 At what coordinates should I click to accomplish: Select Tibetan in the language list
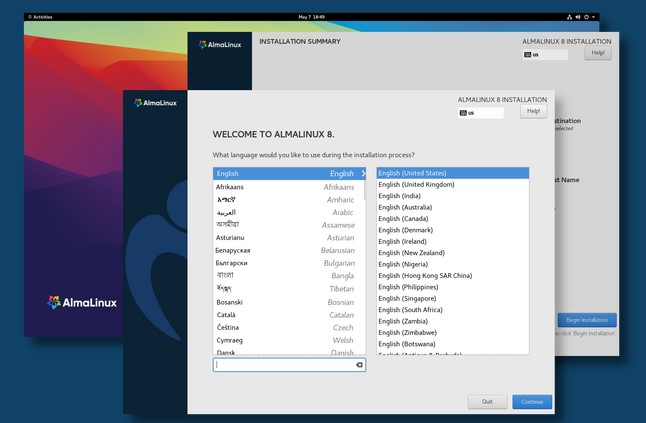click(288, 289)
